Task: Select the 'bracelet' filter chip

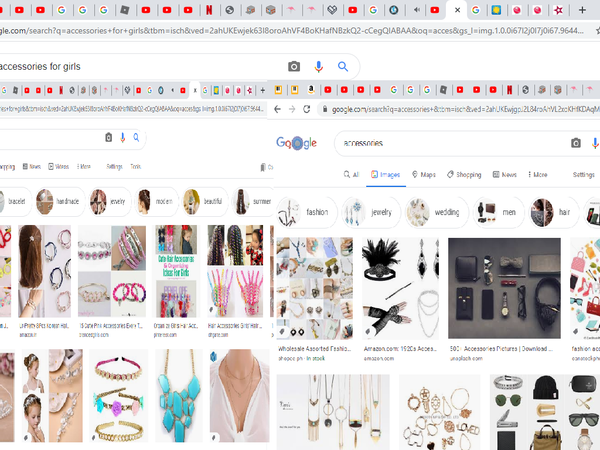Action: [x=15, y=201]
